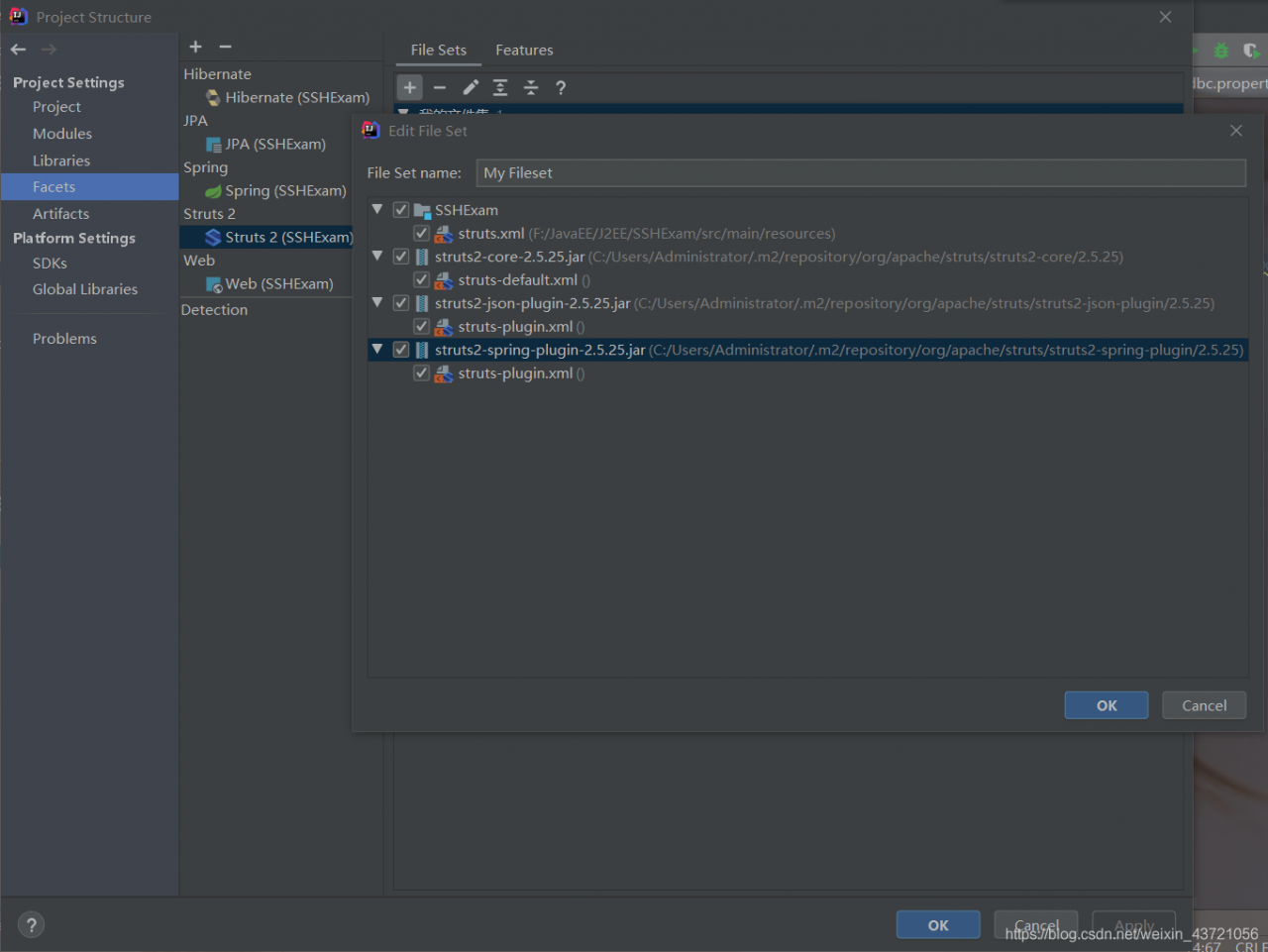Add a new facet with plus icon
Screen dimensions: 1268x952
click(x=195, y=47)
